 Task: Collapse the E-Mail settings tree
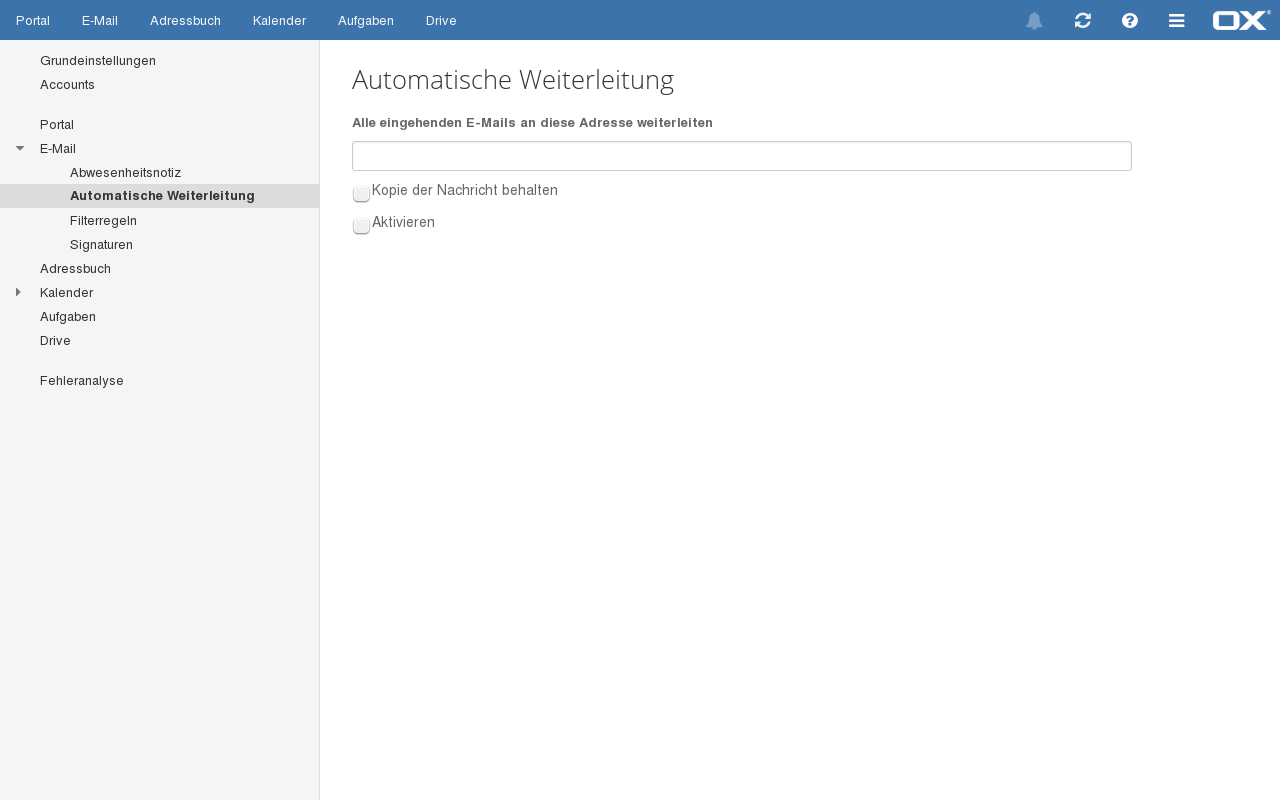click(19, 148)
